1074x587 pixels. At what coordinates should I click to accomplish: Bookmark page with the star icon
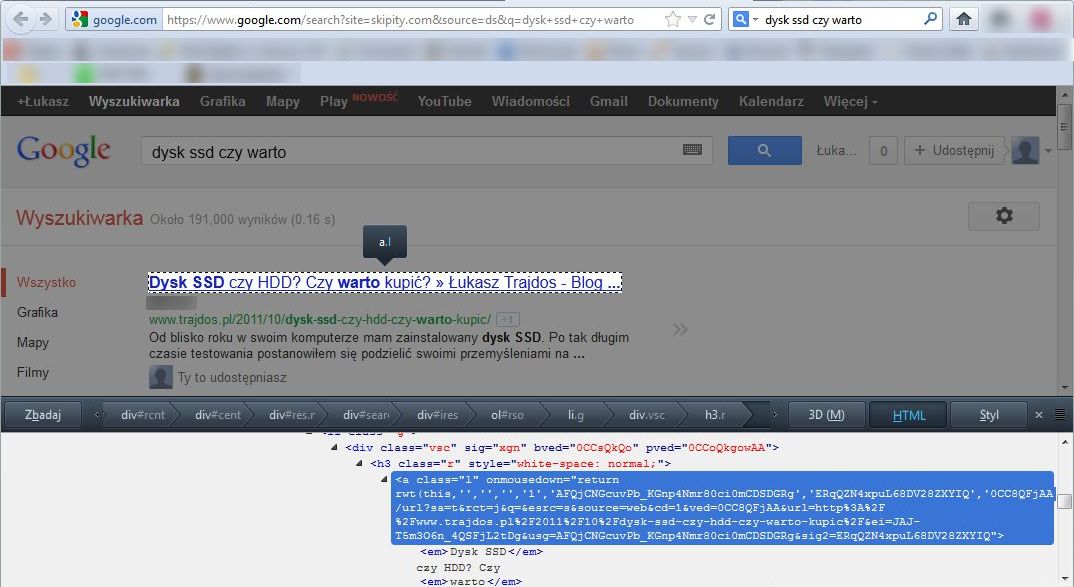[673, 19]
